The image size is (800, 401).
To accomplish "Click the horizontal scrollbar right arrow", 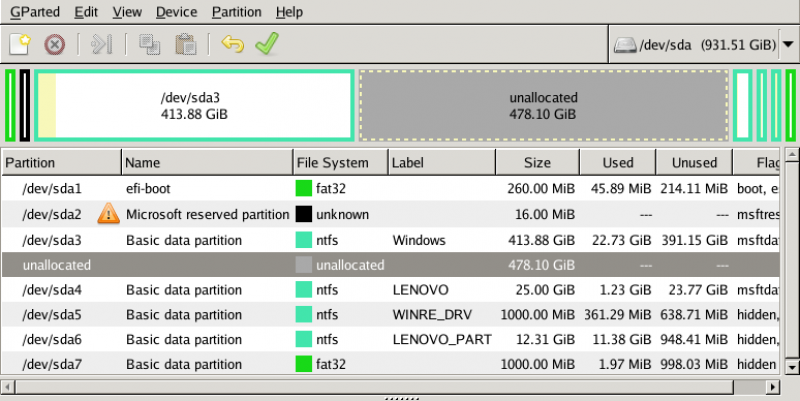I will click(x=772, y=387).
